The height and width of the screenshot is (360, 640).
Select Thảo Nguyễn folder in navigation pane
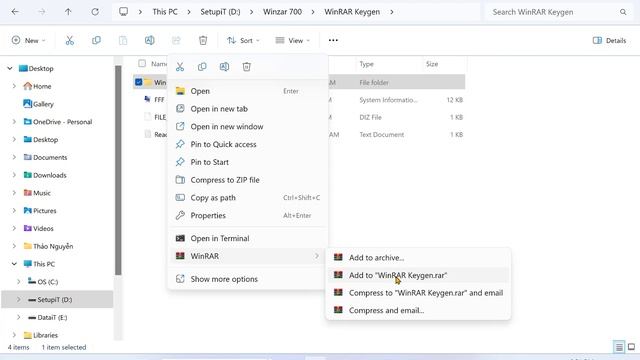pyautogui.click(x=53, y=246)
